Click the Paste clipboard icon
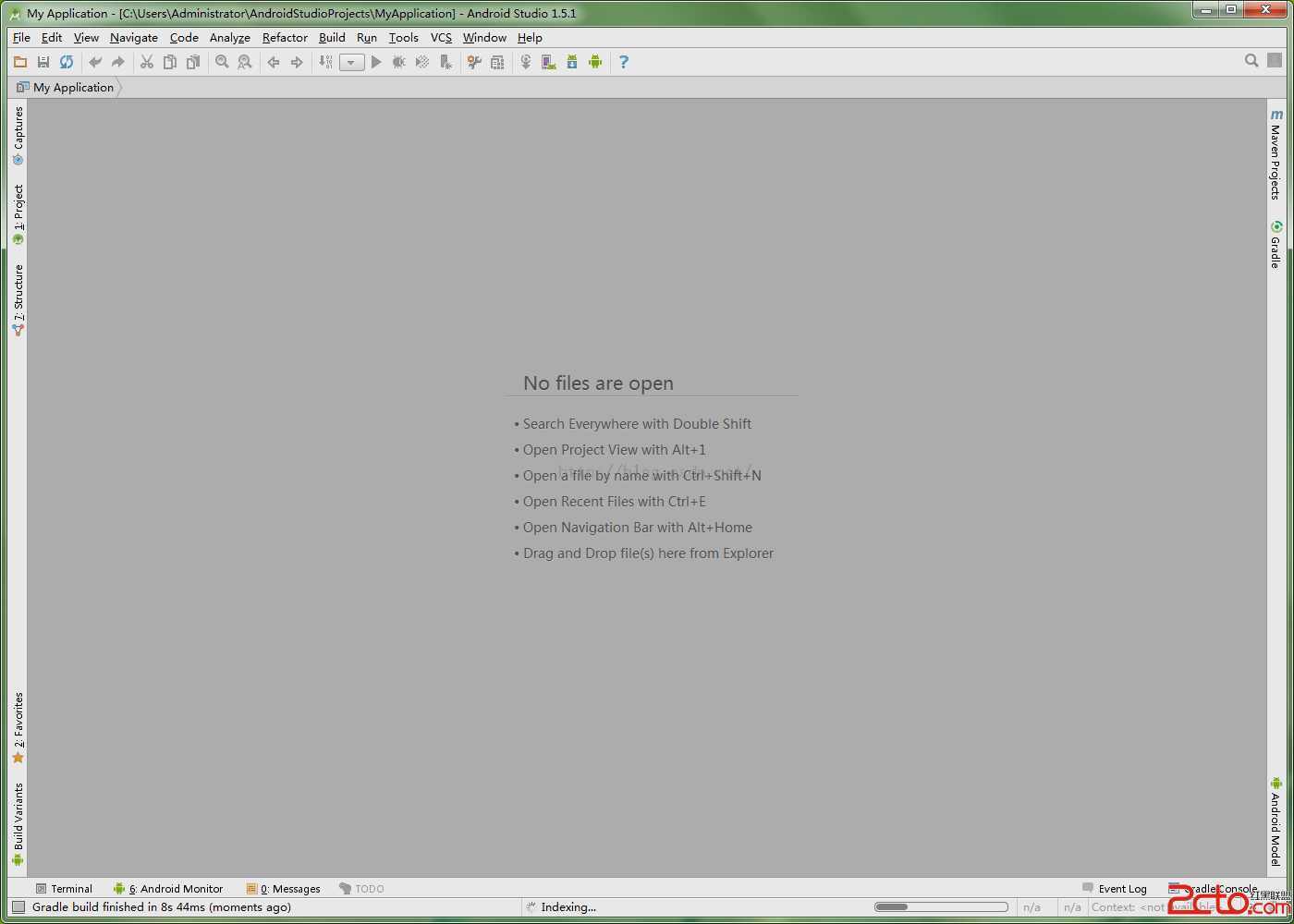The height and width of the screenshot is (924, 1294). point(193,62)
